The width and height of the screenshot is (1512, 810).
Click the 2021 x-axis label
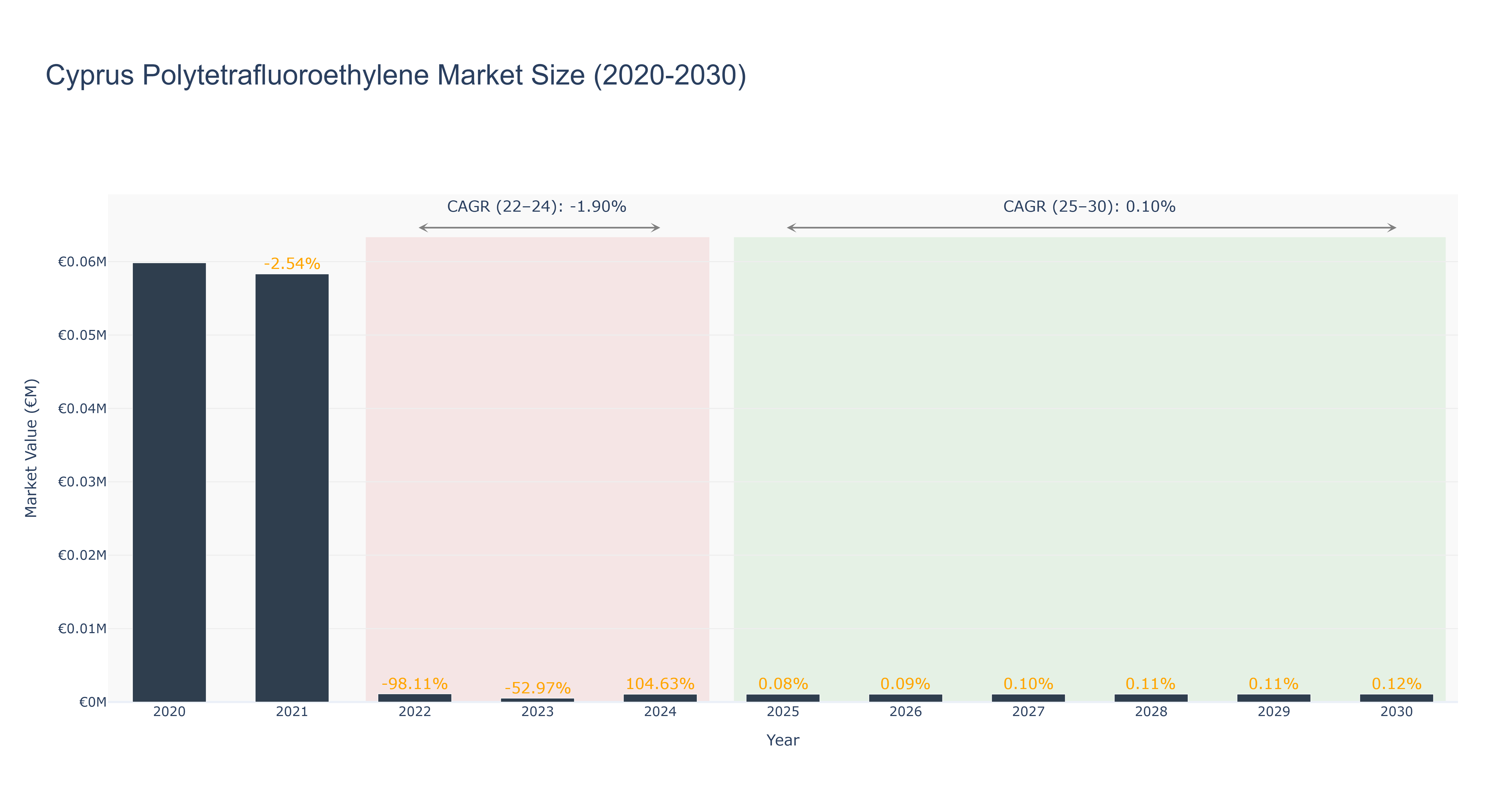tap(292, 712)
